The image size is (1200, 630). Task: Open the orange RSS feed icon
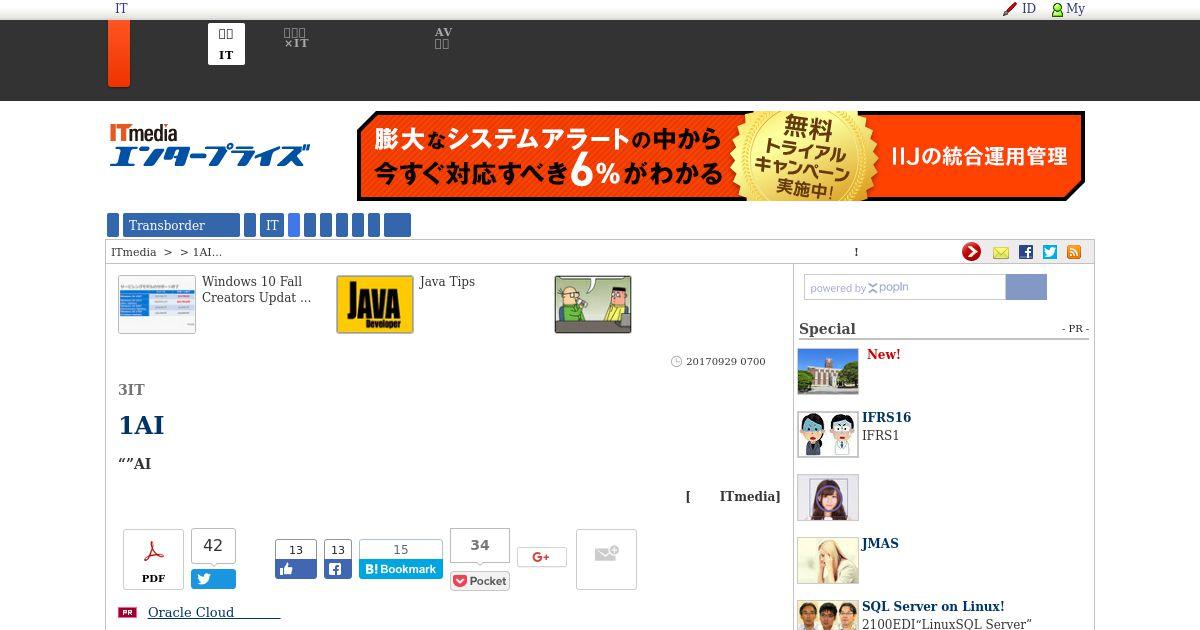1074,252
